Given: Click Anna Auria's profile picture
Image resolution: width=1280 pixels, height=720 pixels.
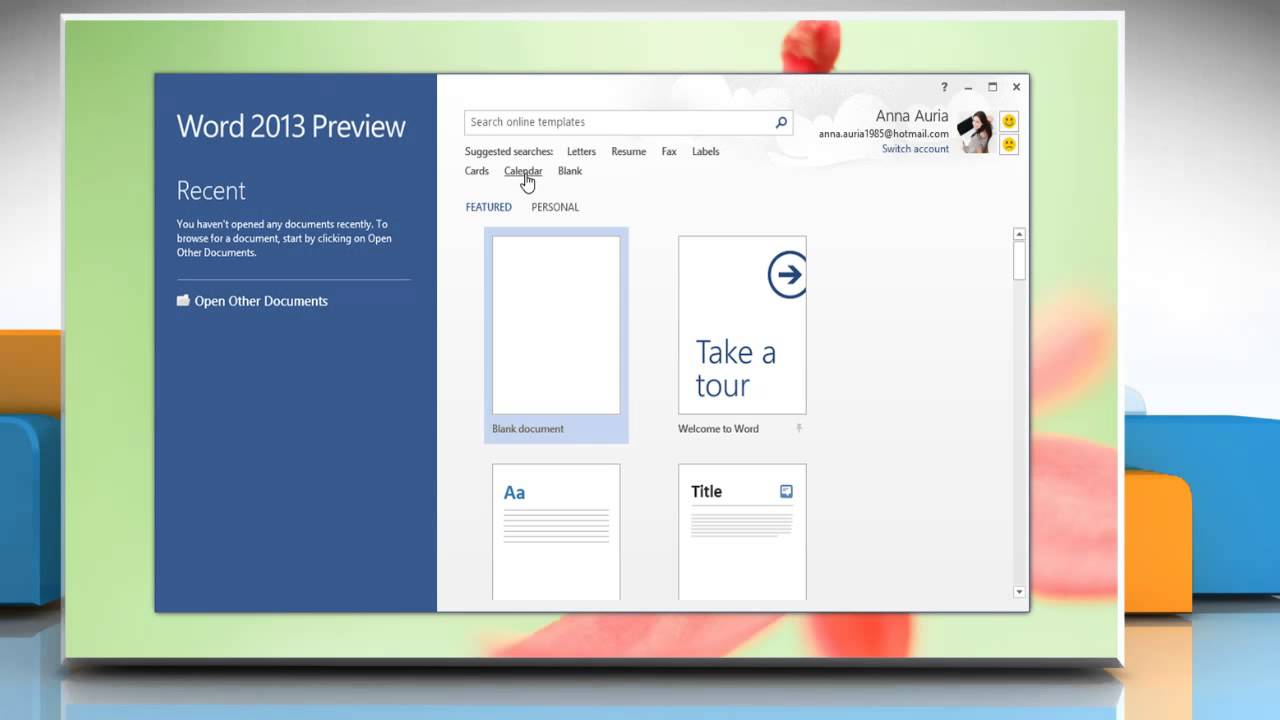Looking at the screenshot, I should pos(975,131).
